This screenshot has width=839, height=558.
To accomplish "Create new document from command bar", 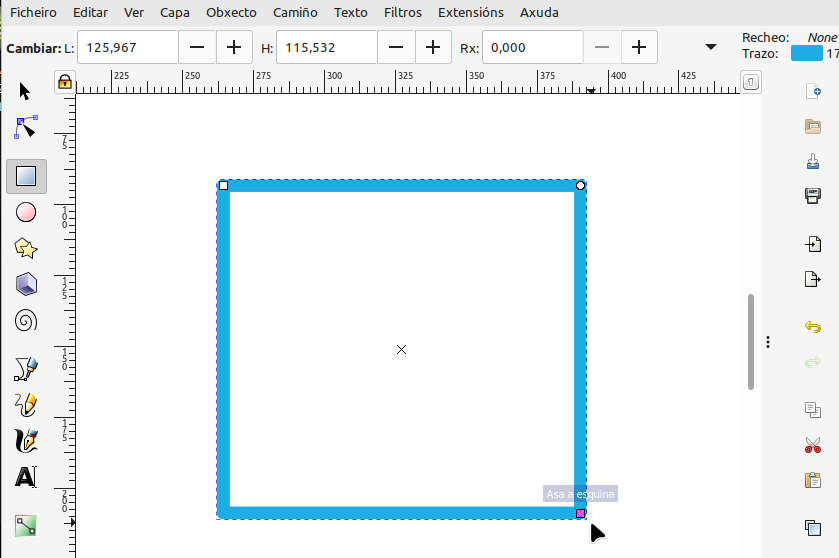I will click(x=813, y=91).
